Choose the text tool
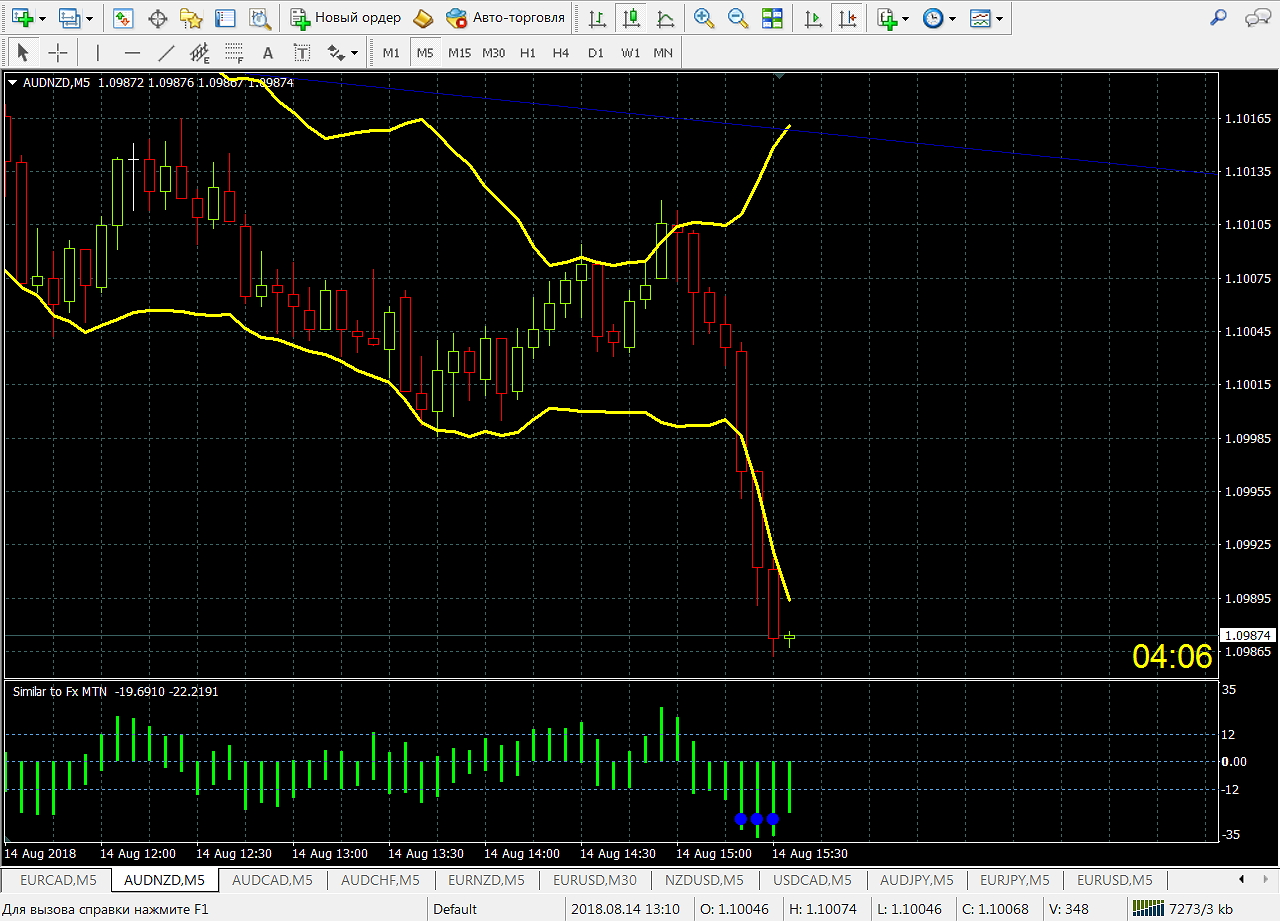 tap(267, 53)
